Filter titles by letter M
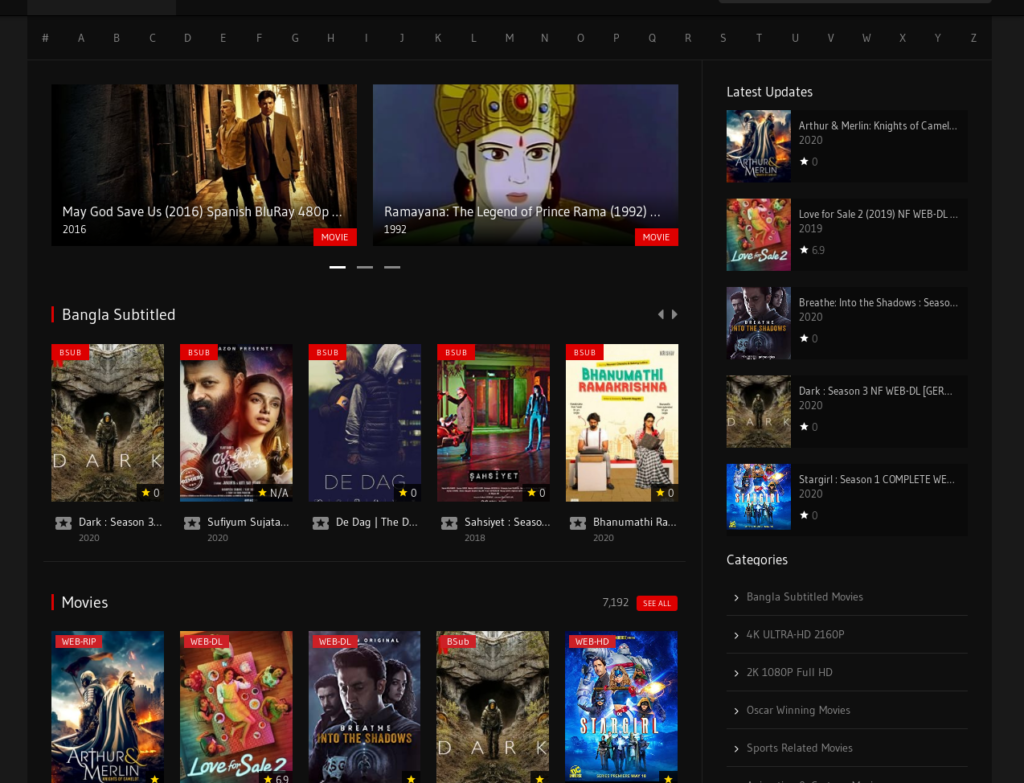This screenshot has width=1024, height=783. click(509, 38)
